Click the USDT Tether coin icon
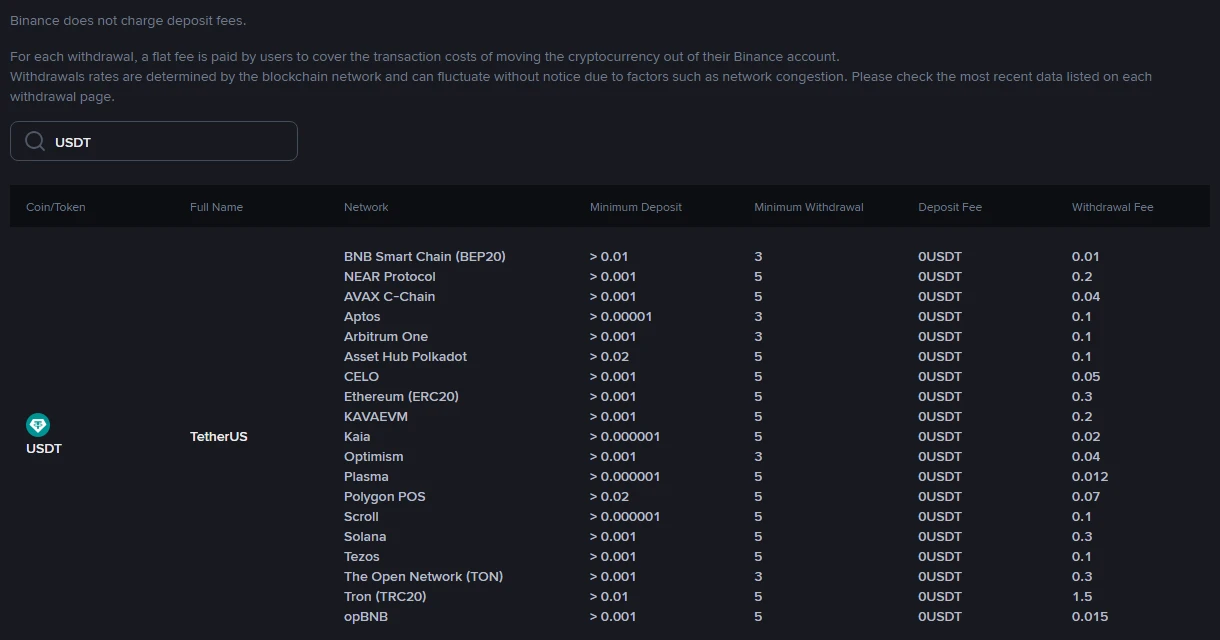This screenshot has width=1220, height=640. [x=38, y=425]
